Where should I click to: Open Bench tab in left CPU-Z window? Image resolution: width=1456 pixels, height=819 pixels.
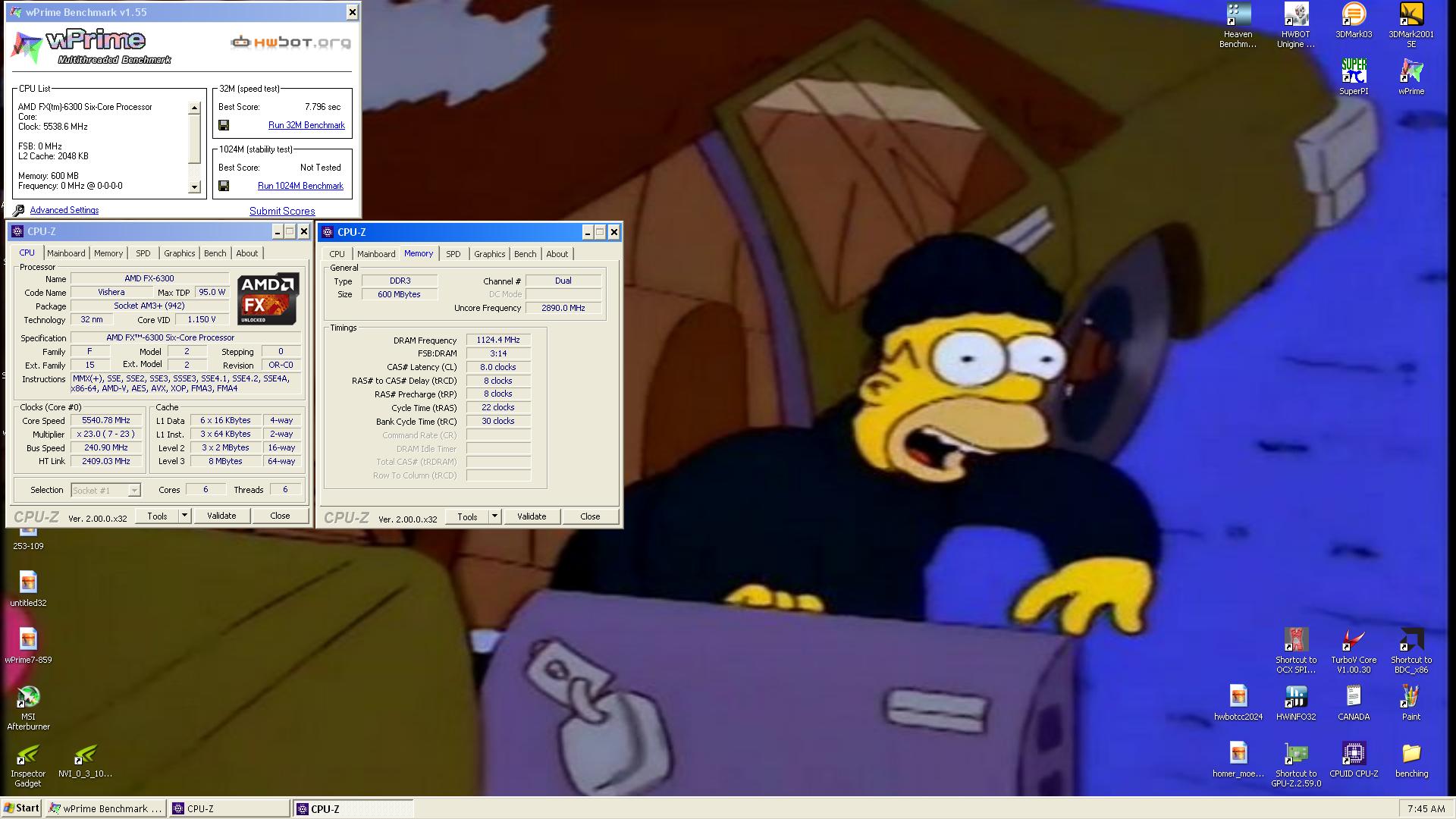215,253
